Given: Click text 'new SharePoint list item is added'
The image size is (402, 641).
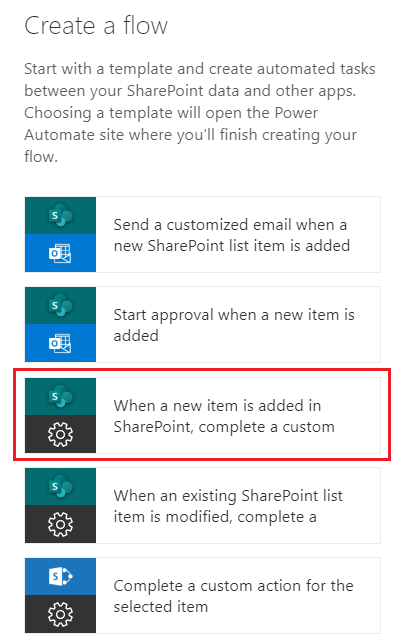Looking at the screenshot, I should (x=232, y=246).
